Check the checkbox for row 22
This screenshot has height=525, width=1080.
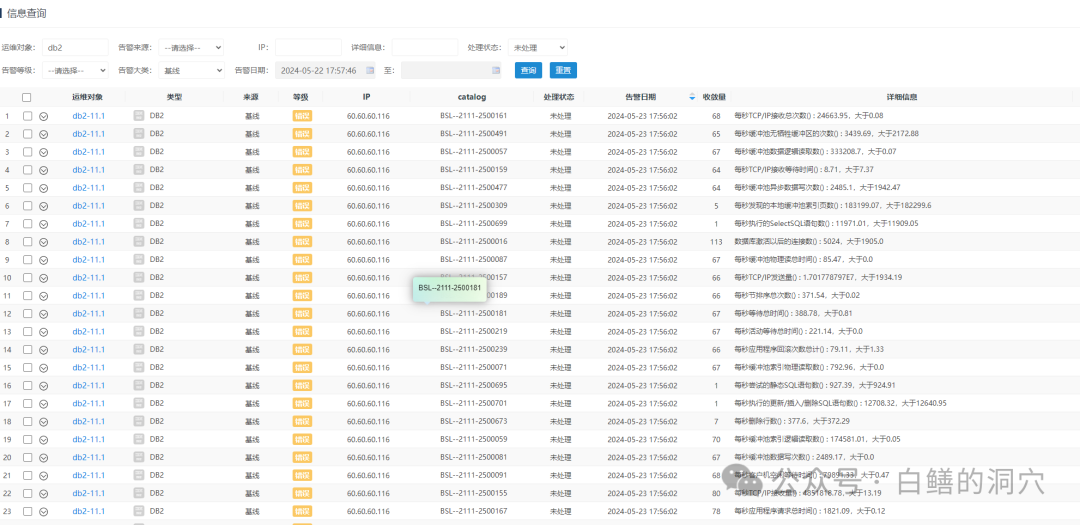pyautogui.click(x=27, y=493)
